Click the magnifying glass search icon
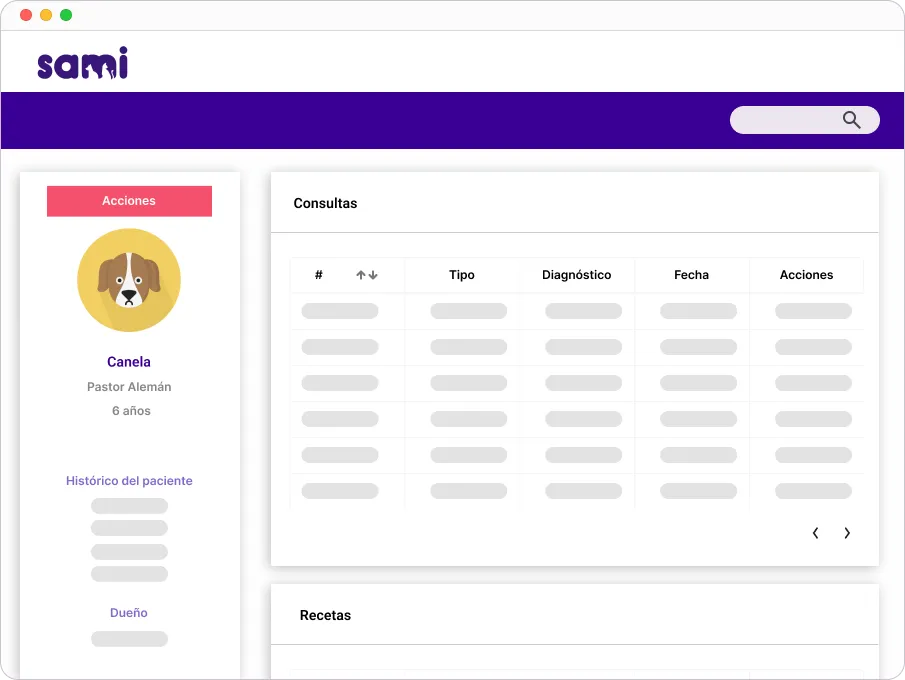 (851, 120)
